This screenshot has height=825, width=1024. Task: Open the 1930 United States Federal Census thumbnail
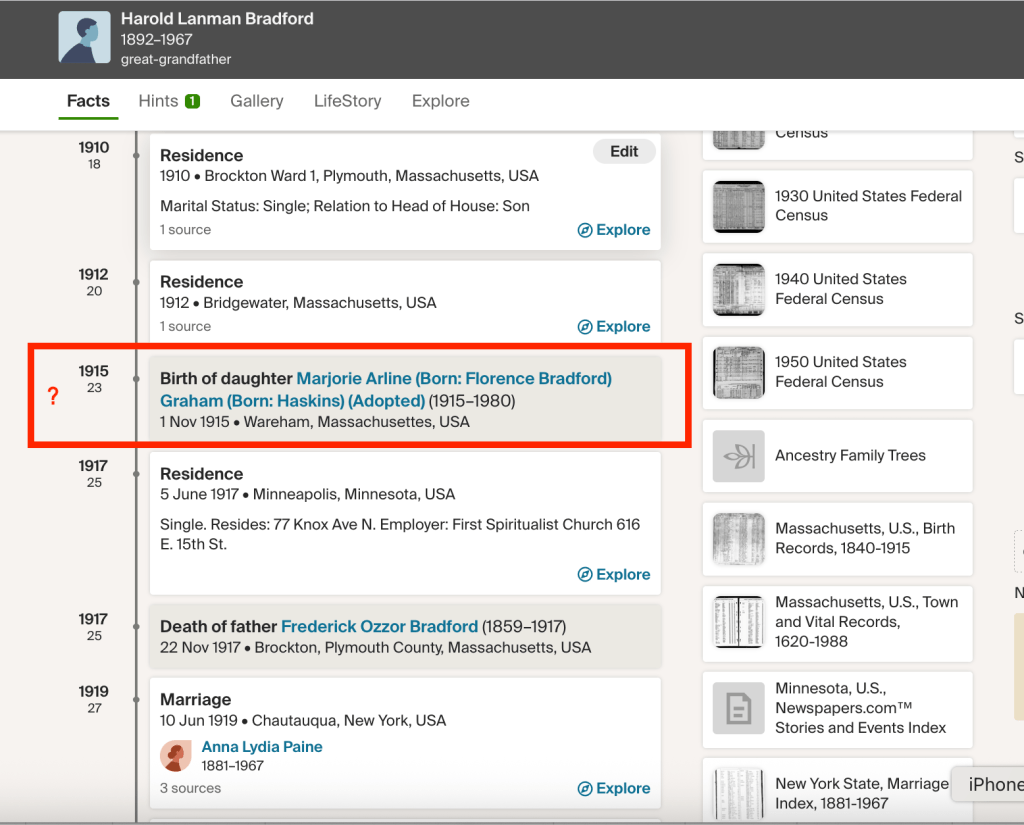pos(739,207)
